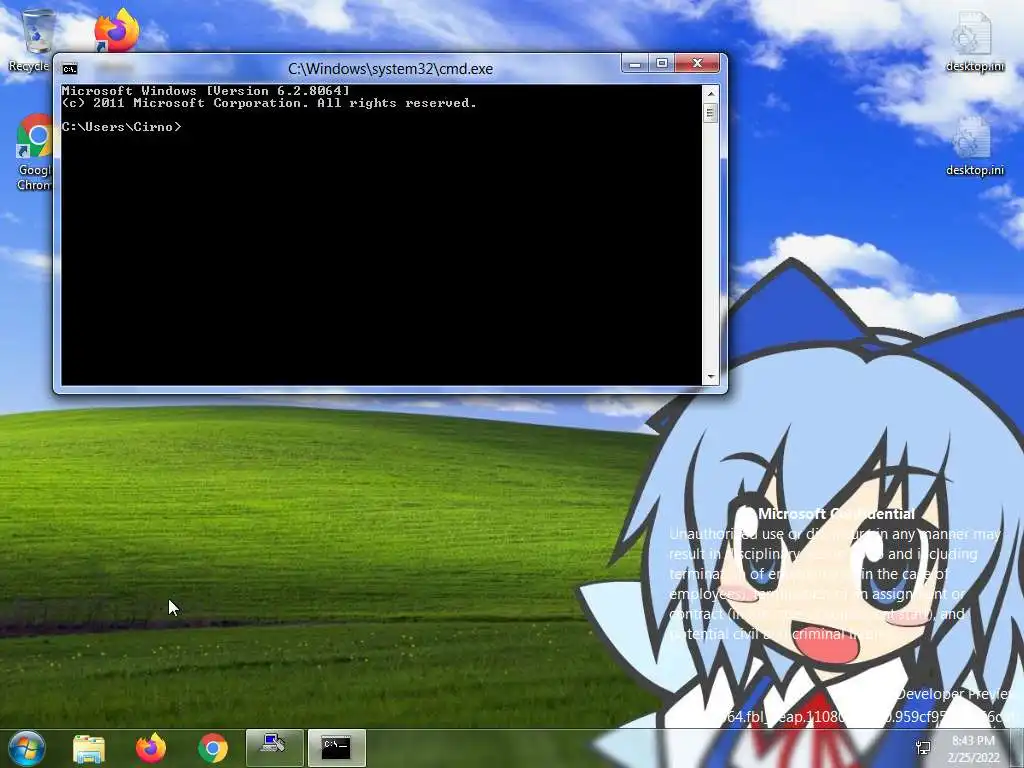Open the Google Chrome desktop shortcut

pos(35,152)
